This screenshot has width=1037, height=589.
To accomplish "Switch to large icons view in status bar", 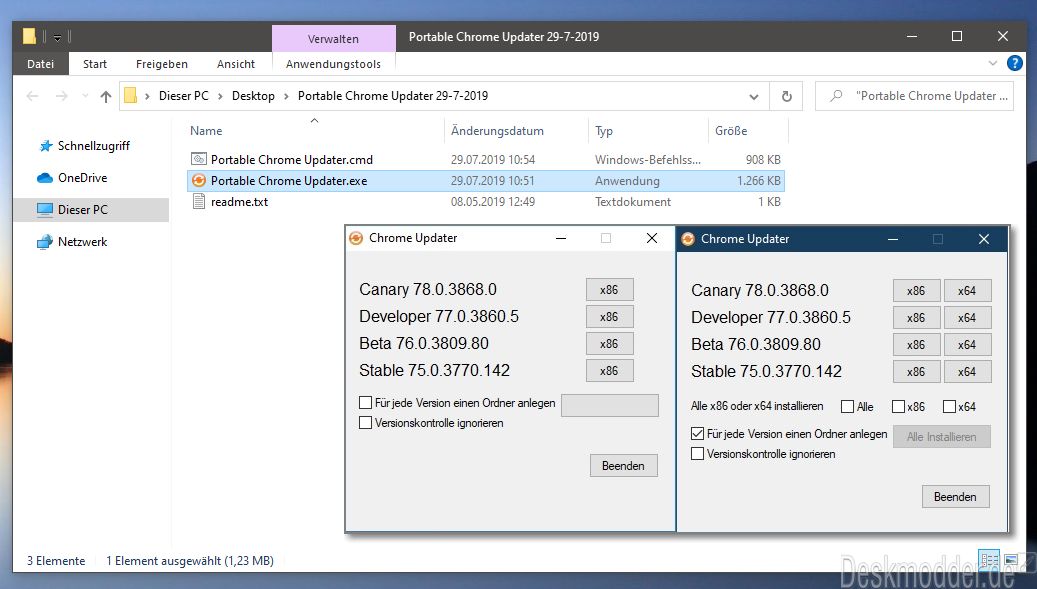I will [x=1011, y=560].
